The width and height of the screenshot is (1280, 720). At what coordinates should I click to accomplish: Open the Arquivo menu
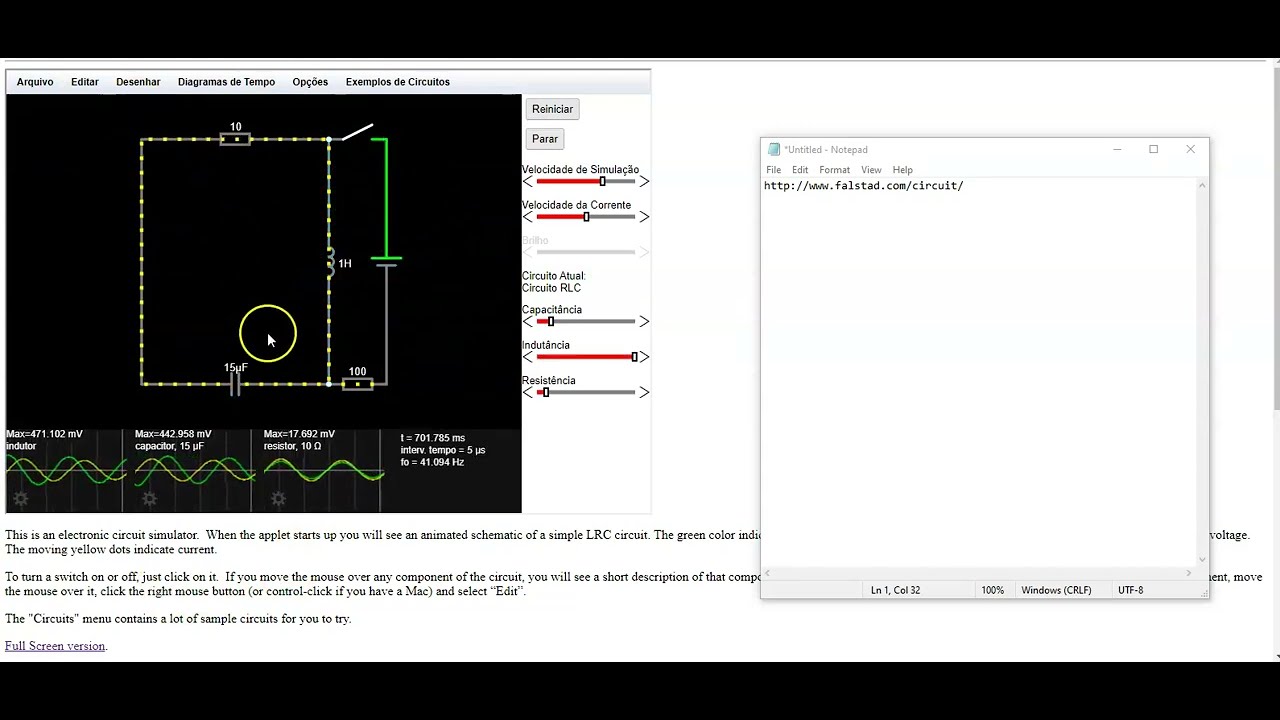click(35, 82)
